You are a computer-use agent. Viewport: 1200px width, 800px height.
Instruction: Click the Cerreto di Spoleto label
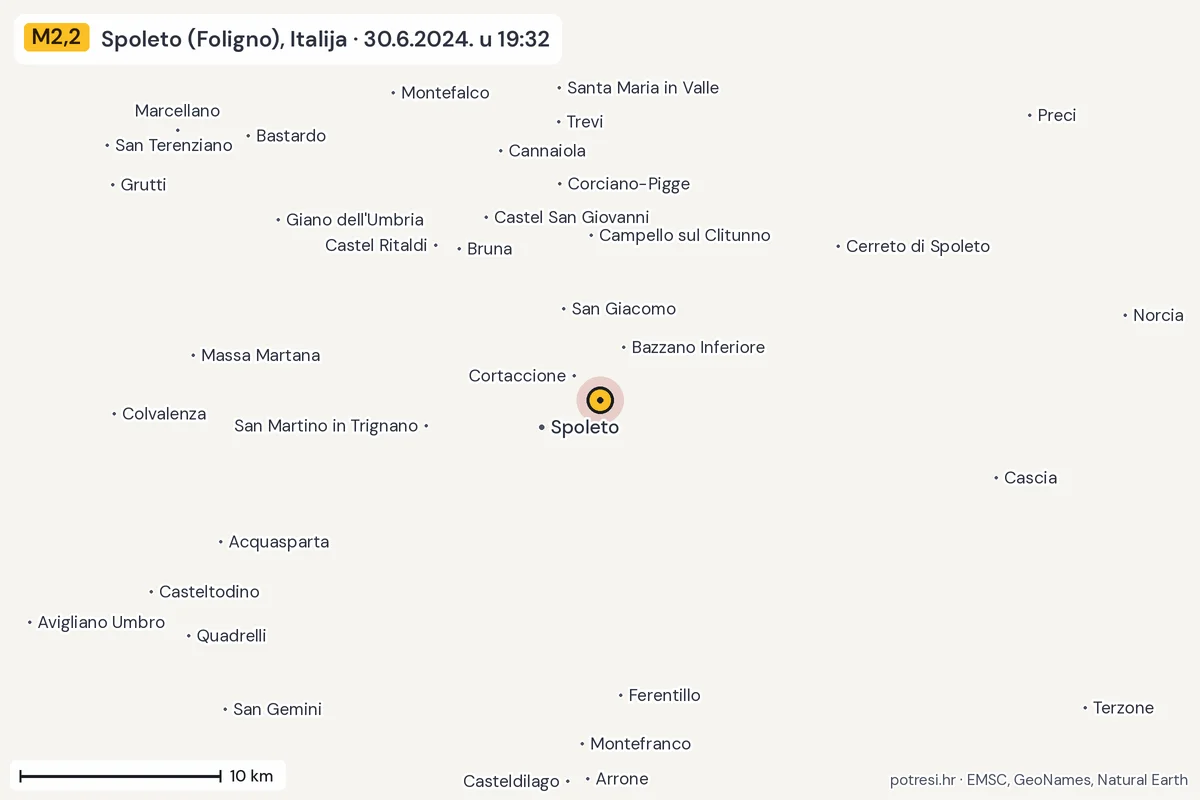tap(918, 246)
